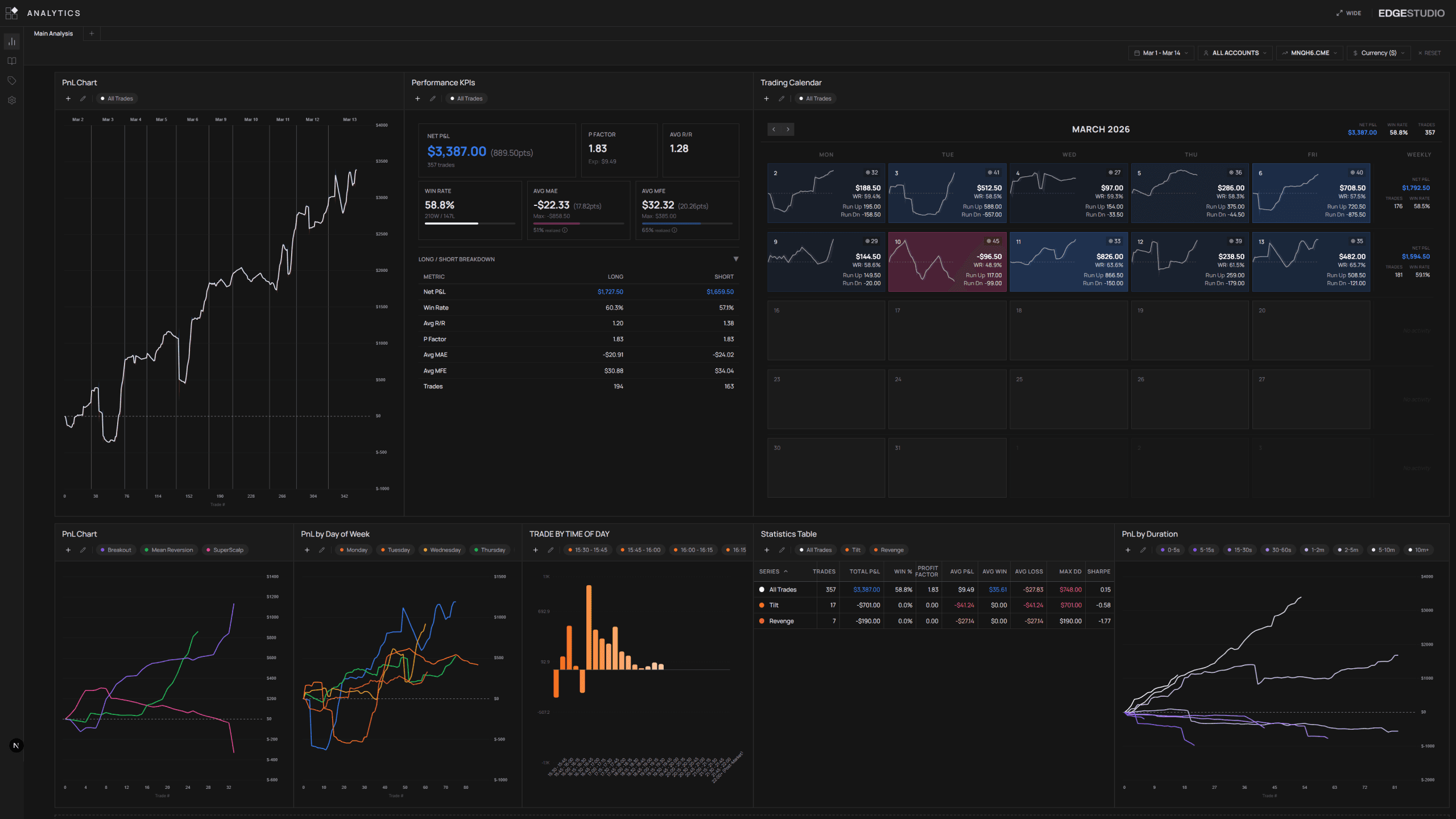Screen dimensions: 1456x819
Task: Click the RESET filters button
Action: click(1429, 52)
